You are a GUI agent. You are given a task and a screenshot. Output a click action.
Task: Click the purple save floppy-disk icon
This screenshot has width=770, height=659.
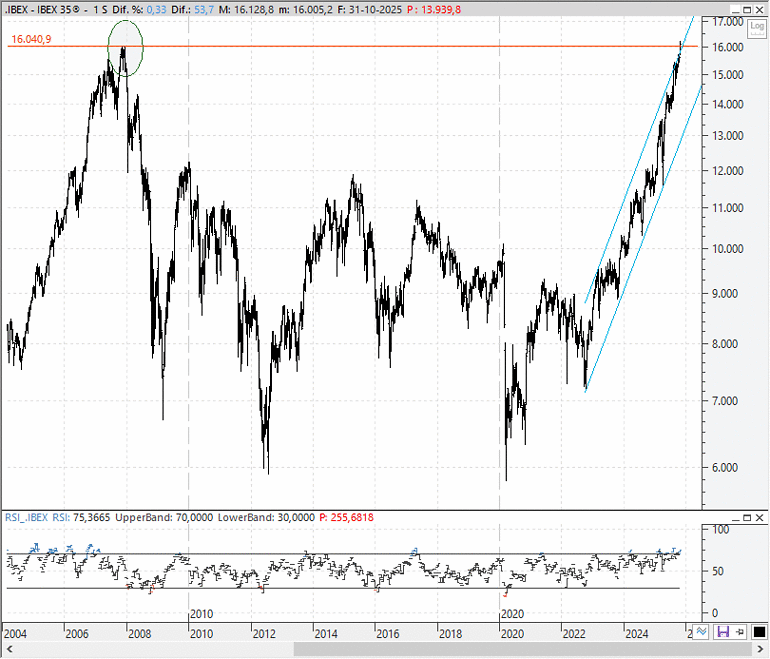[722, 631]
